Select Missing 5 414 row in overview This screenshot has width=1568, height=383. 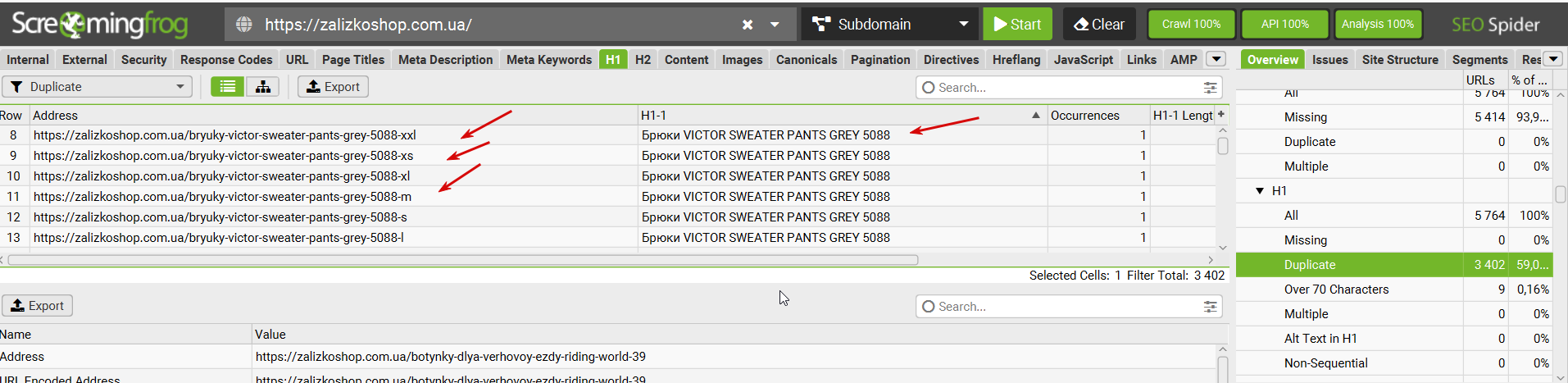point(1394,117)
